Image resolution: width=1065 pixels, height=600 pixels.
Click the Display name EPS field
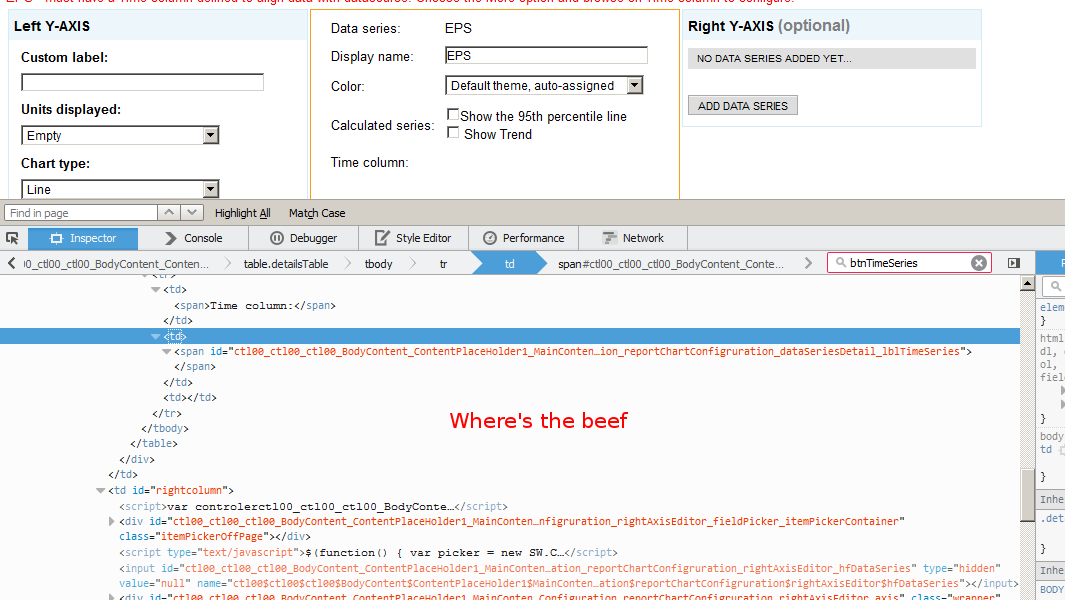point(546,56)
